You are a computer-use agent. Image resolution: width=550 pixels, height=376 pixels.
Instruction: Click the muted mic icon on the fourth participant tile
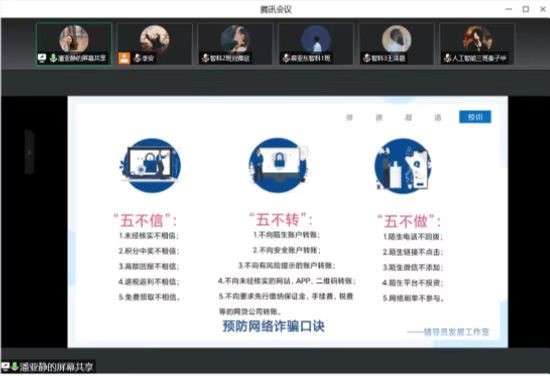(x=286, y=58)
